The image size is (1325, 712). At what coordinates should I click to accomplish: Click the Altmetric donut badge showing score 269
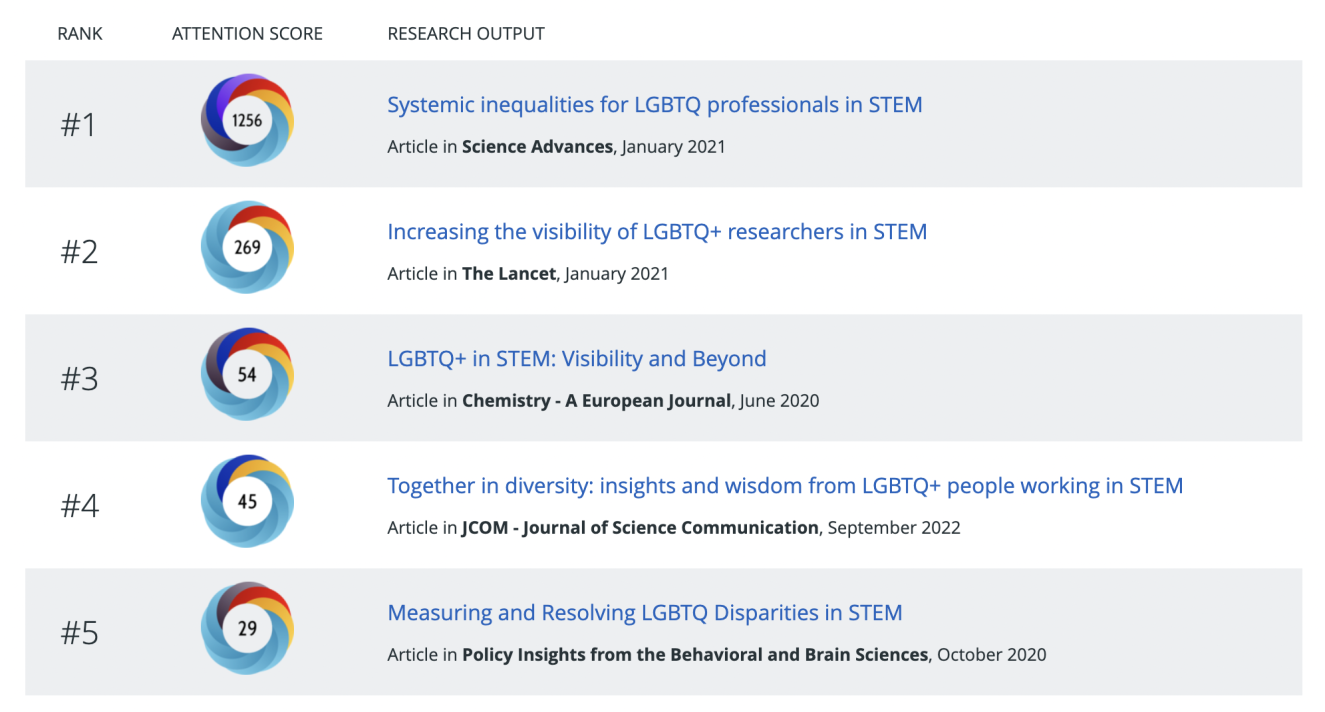pos(247,247)
